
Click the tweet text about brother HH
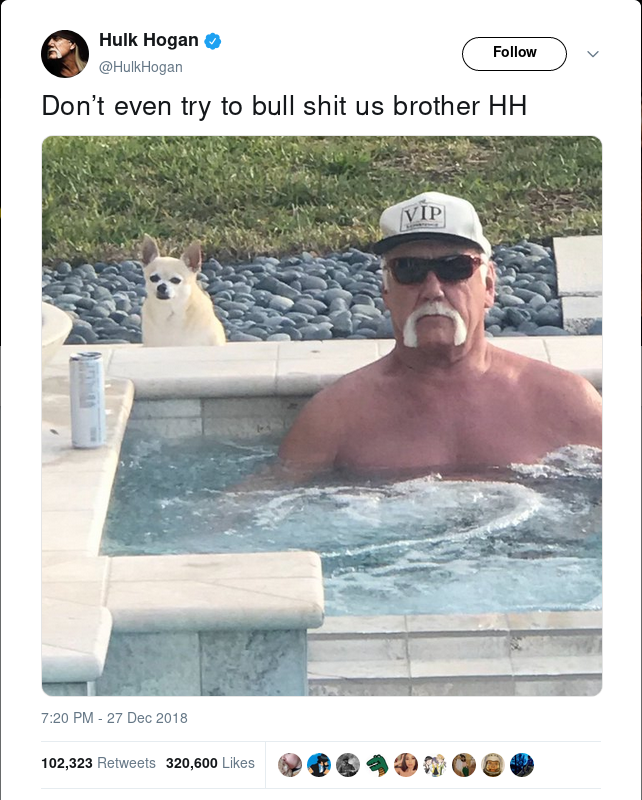pyautogui.click(x=284, y=107)
